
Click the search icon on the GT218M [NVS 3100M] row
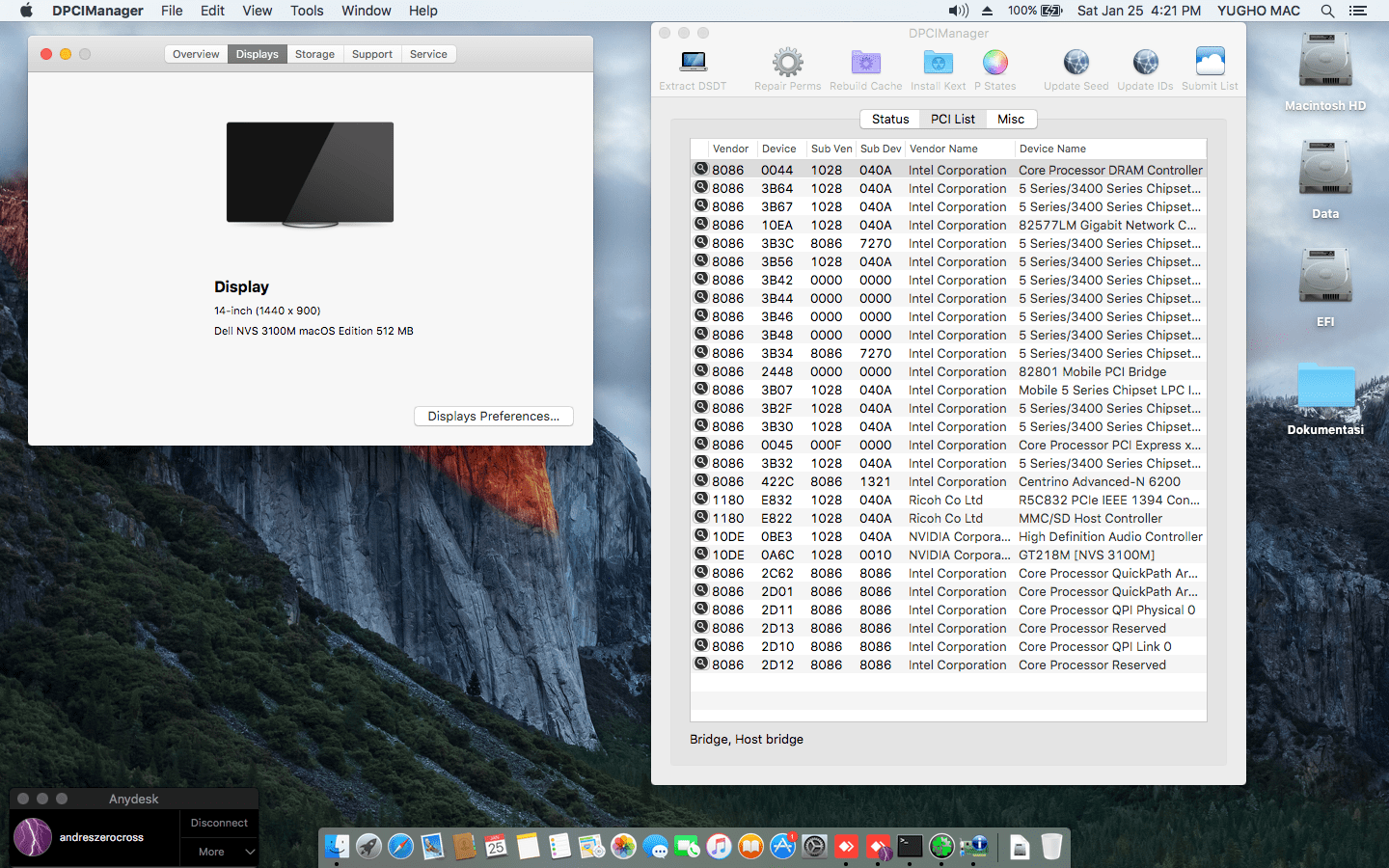pos(701,554)
